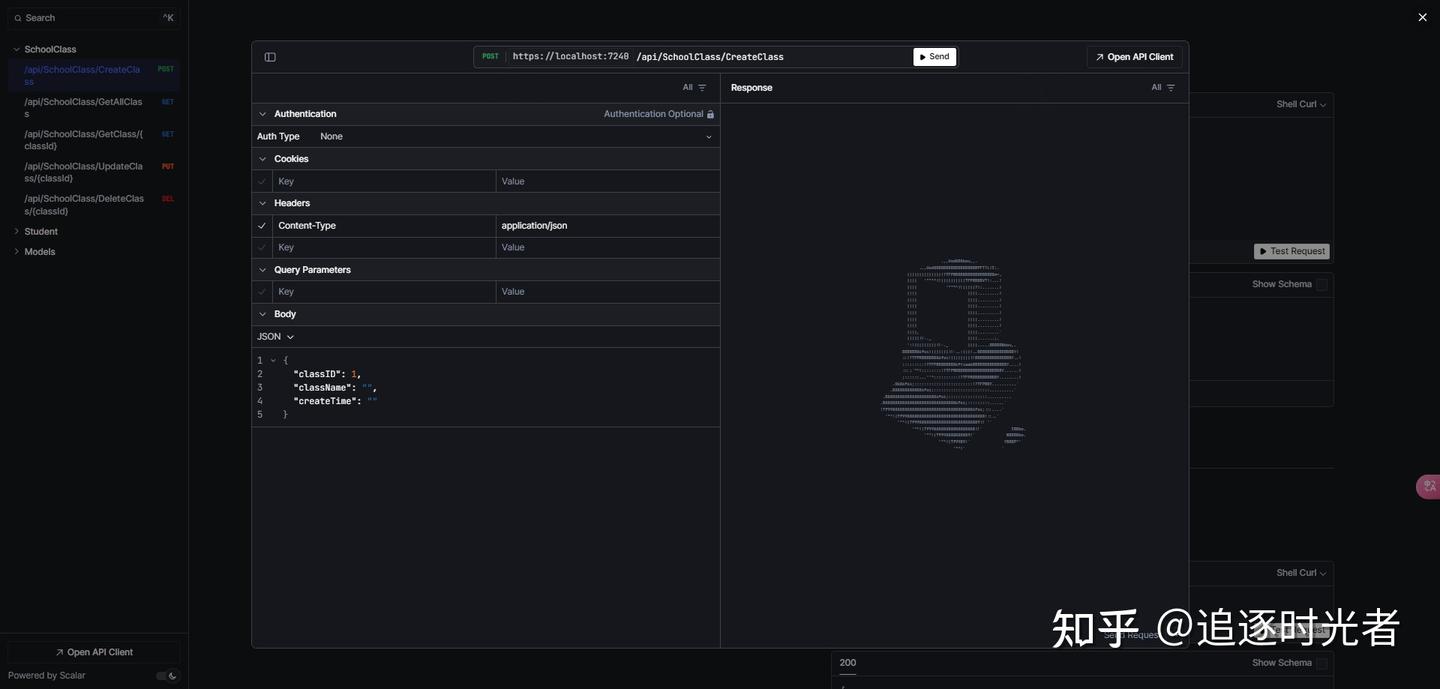Toggle dark mode next to Powered by Scalar
Screen dimensions: 1440x689
pyautogui.click(x=163, y=673)
